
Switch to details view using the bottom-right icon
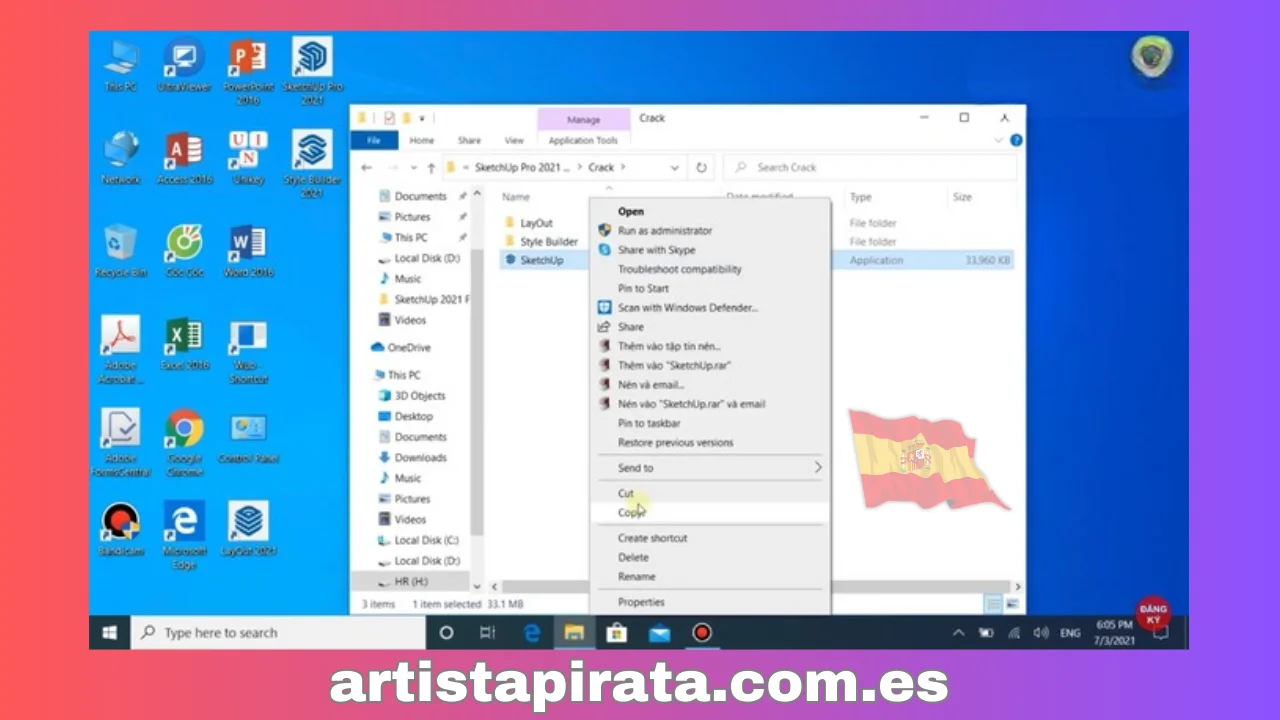[993, 604]
